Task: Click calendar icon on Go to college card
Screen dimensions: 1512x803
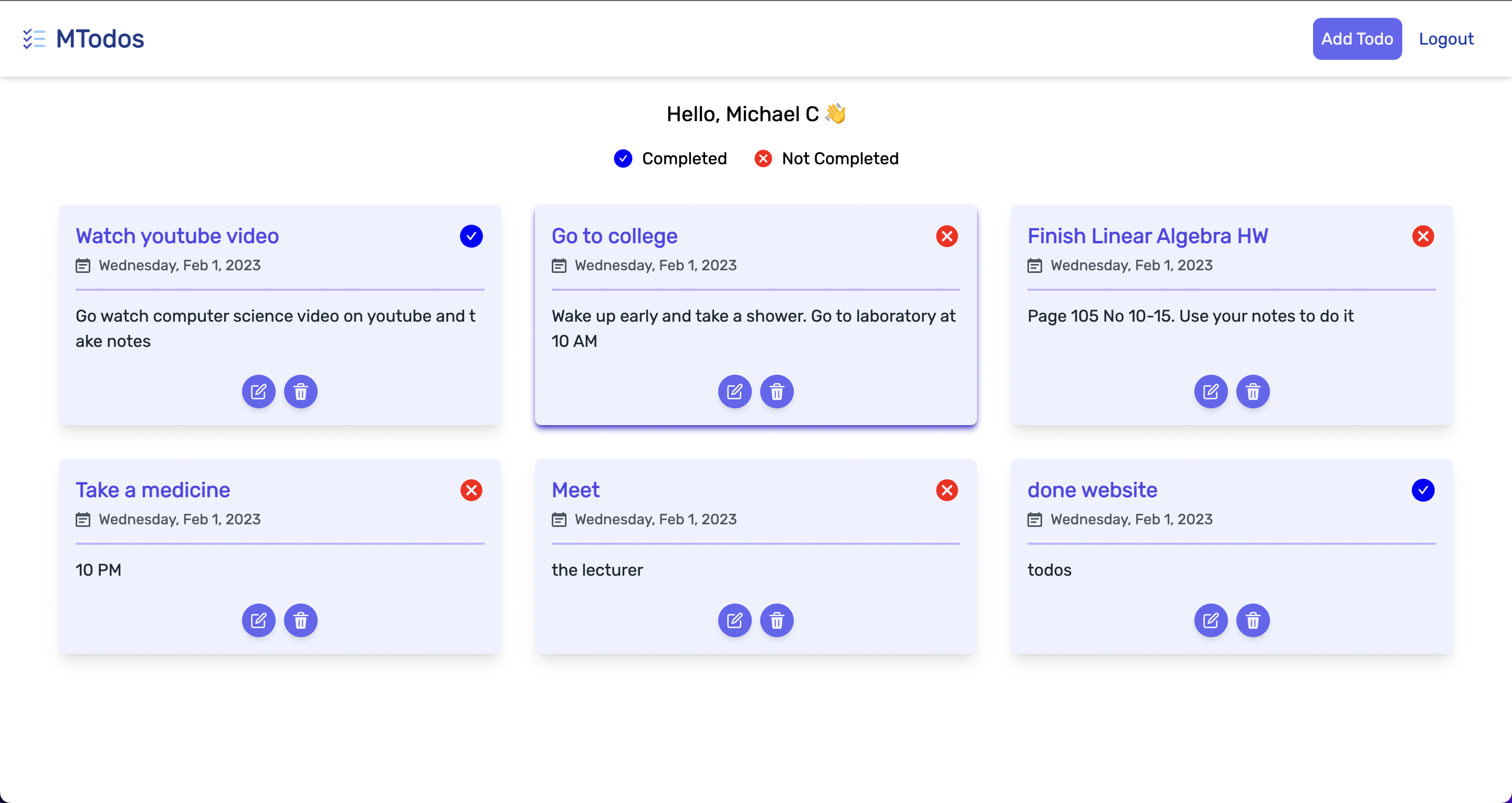Action: tap(559, 266)
